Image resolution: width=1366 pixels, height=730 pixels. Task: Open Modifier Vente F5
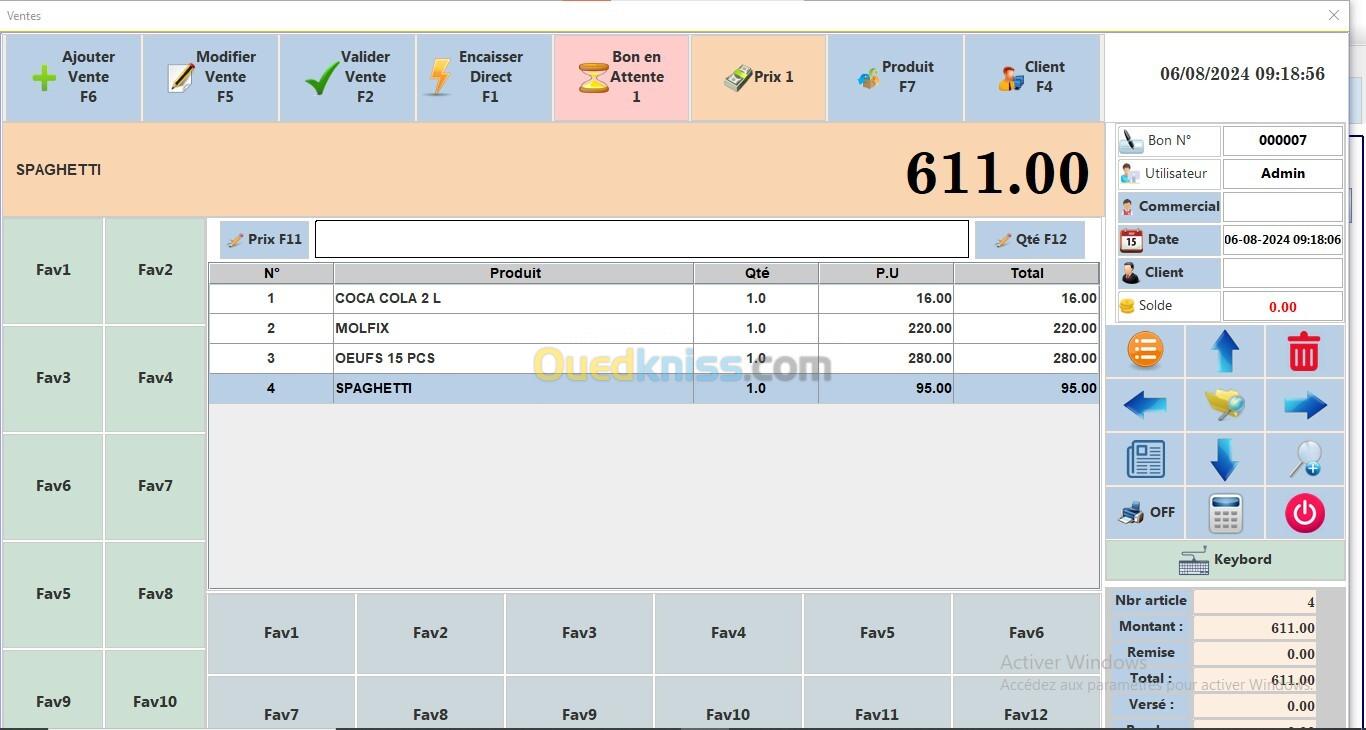211,78
